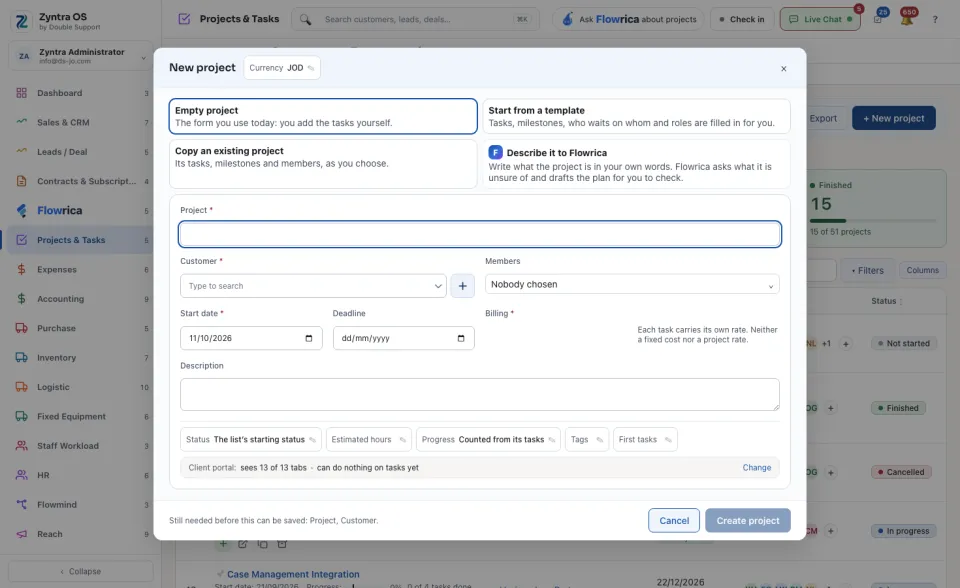
Task: Collapse the sidebar with the Collapse button
Action: coord(81,571)
